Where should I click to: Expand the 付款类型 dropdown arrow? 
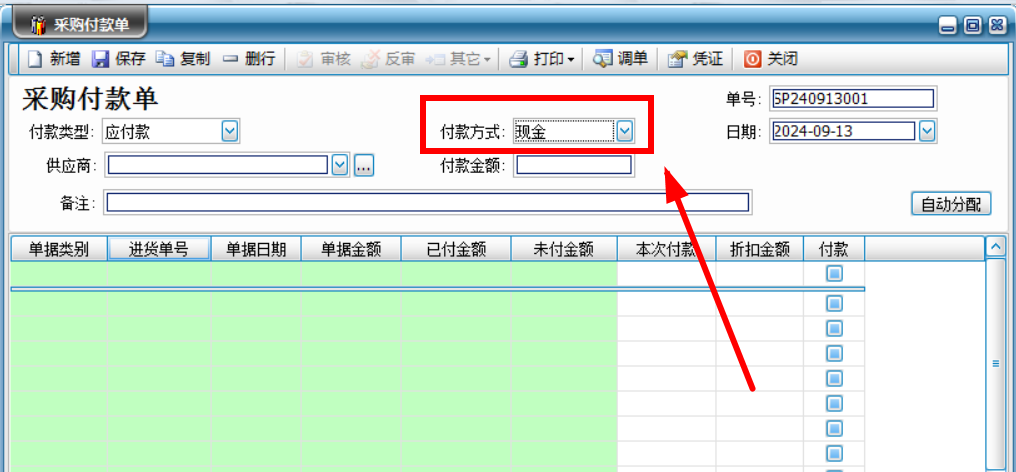(x=230, y=132)
